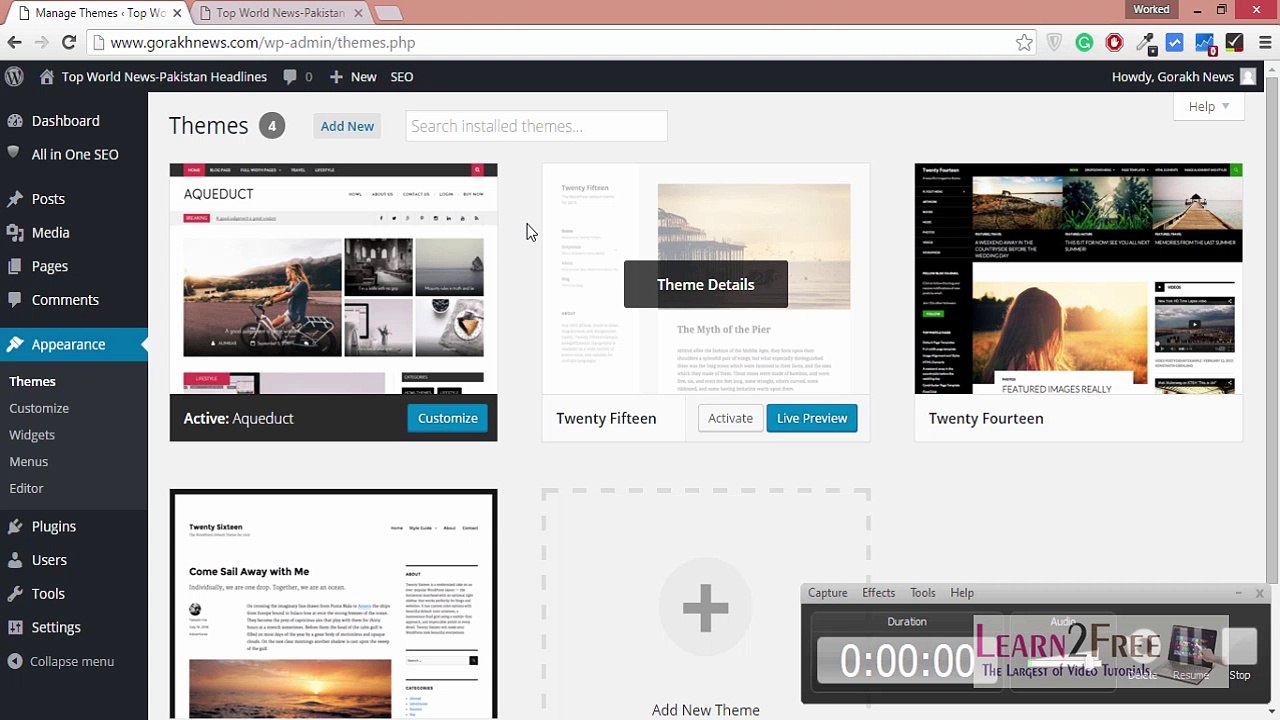Select the Themes submenu item
Viewport: 1280px width, 720px height.
[32, 381]
